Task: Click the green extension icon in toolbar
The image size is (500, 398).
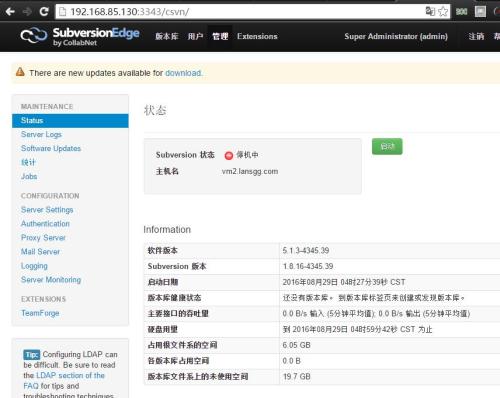Action: pyautogui.click(x=462, y=12)
